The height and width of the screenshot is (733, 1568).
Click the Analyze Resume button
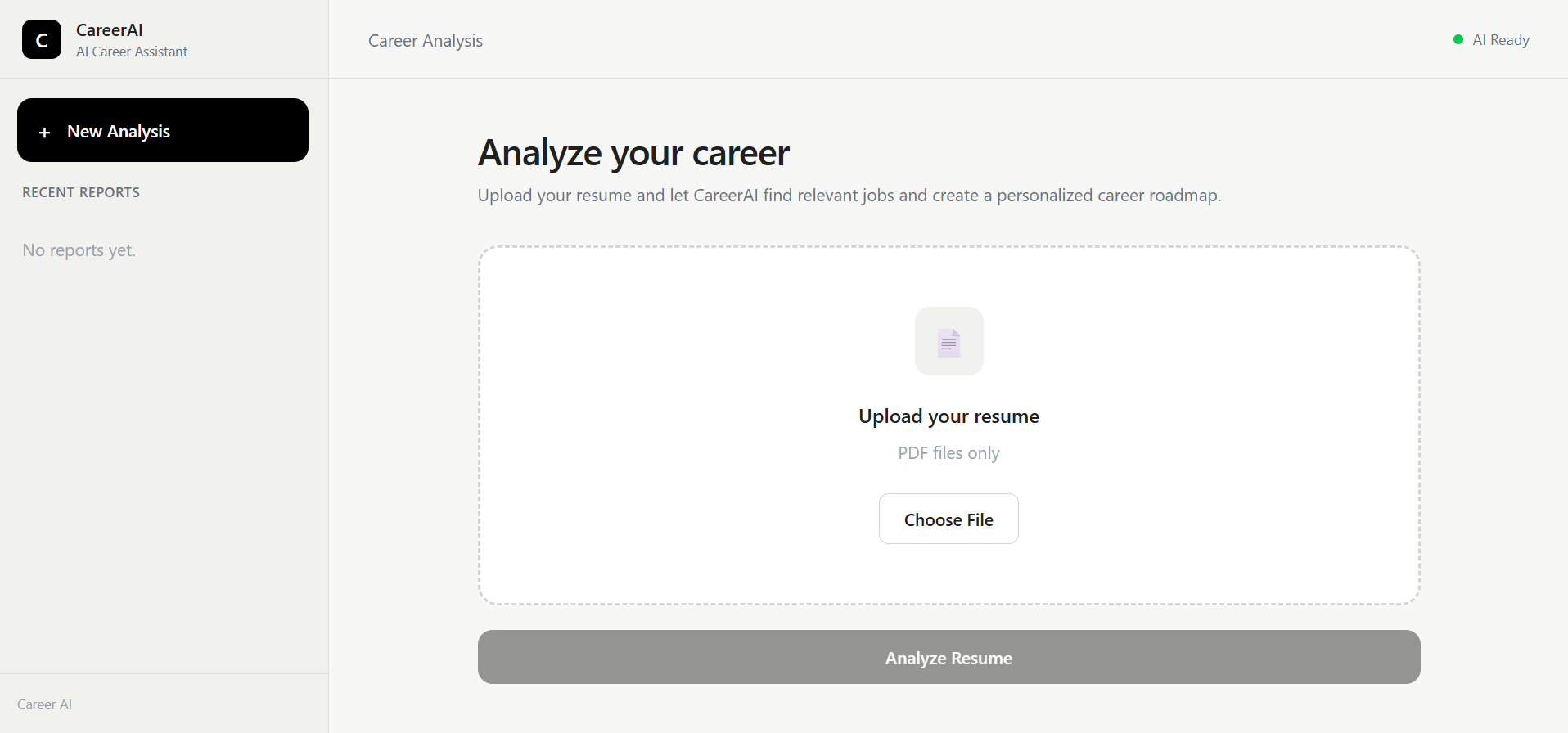click(948, 657)
